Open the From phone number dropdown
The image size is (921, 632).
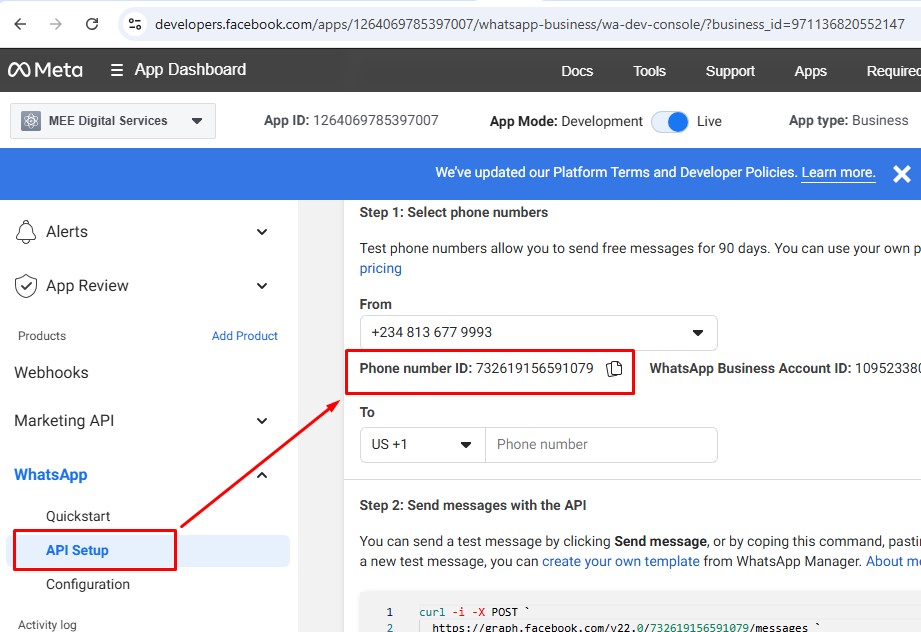coord(539,332)
